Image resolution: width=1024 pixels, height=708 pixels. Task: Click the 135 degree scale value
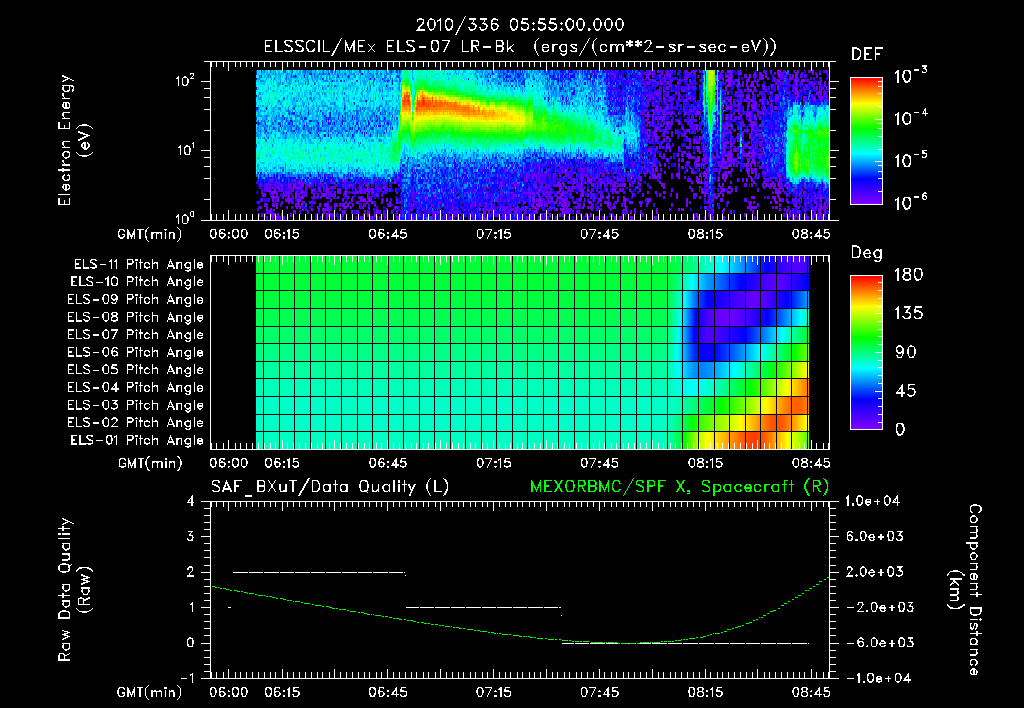pyautogui.click(x=908, y=313)
